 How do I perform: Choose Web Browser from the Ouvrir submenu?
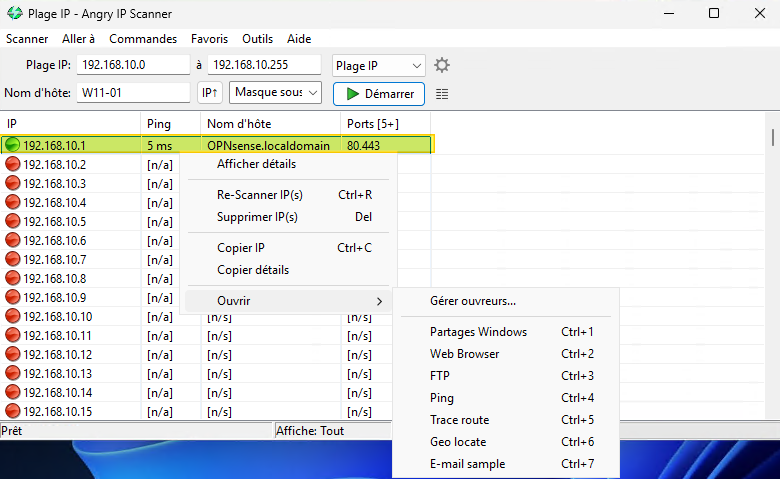click(464, 354)
